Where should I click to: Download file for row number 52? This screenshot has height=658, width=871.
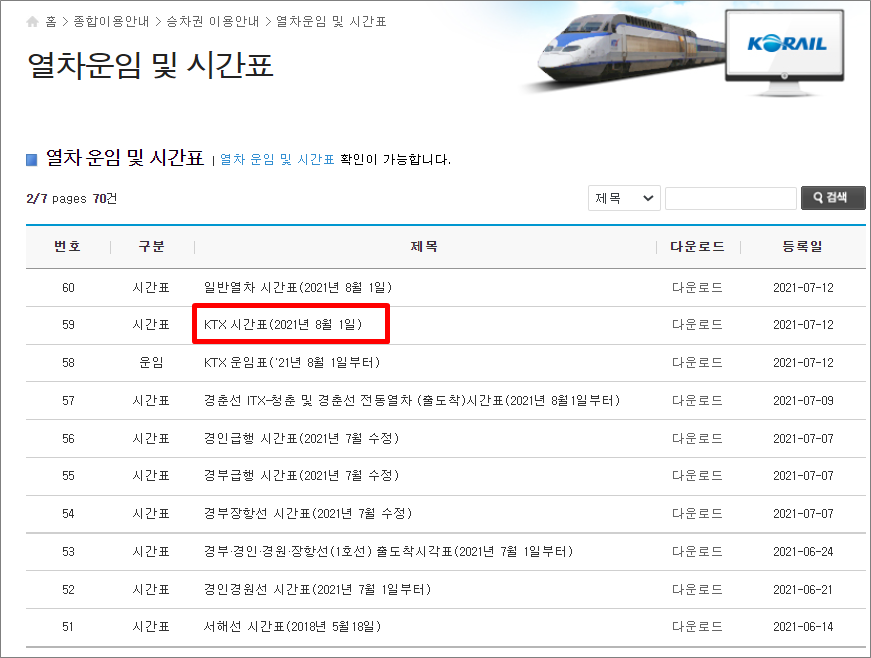click(x=698, y=589)
